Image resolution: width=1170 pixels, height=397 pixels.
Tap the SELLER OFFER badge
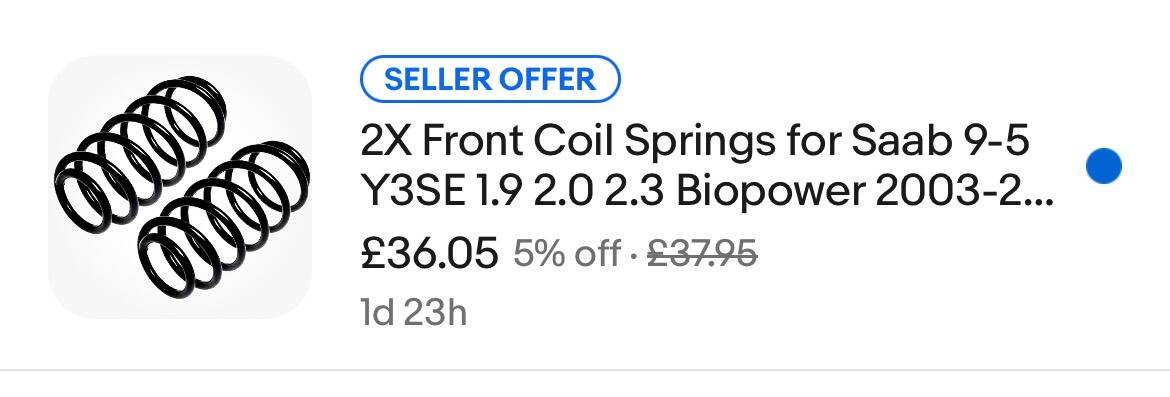[x=490, y=78]
